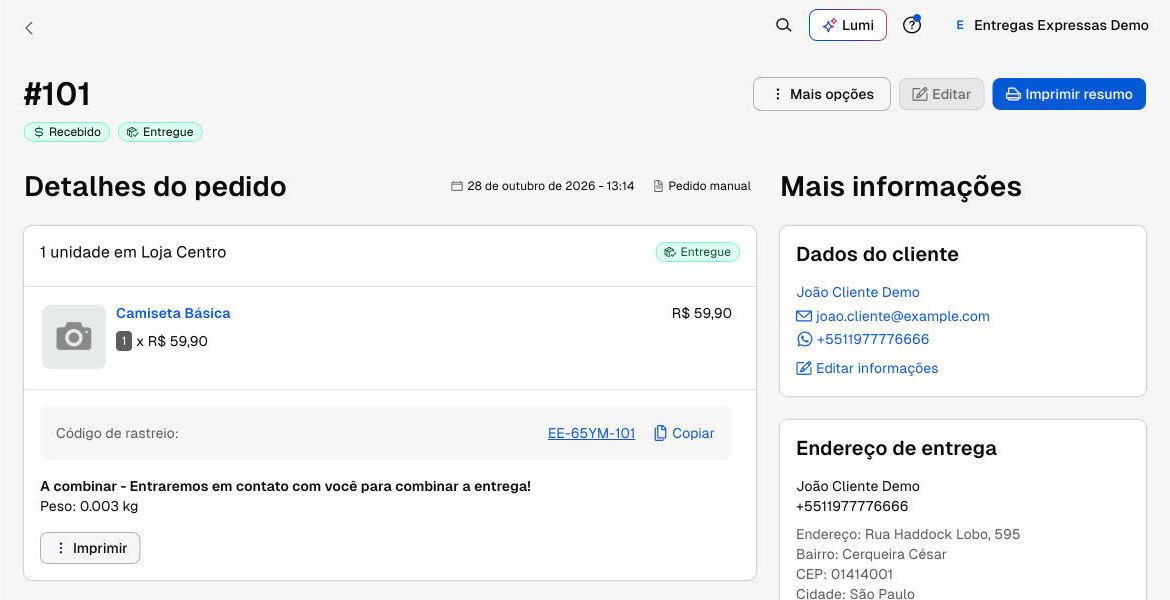Click the text Peso: 0.003 kg
Image resolution: width=1170 pixels, height=600 pixels.
(89, 507)
